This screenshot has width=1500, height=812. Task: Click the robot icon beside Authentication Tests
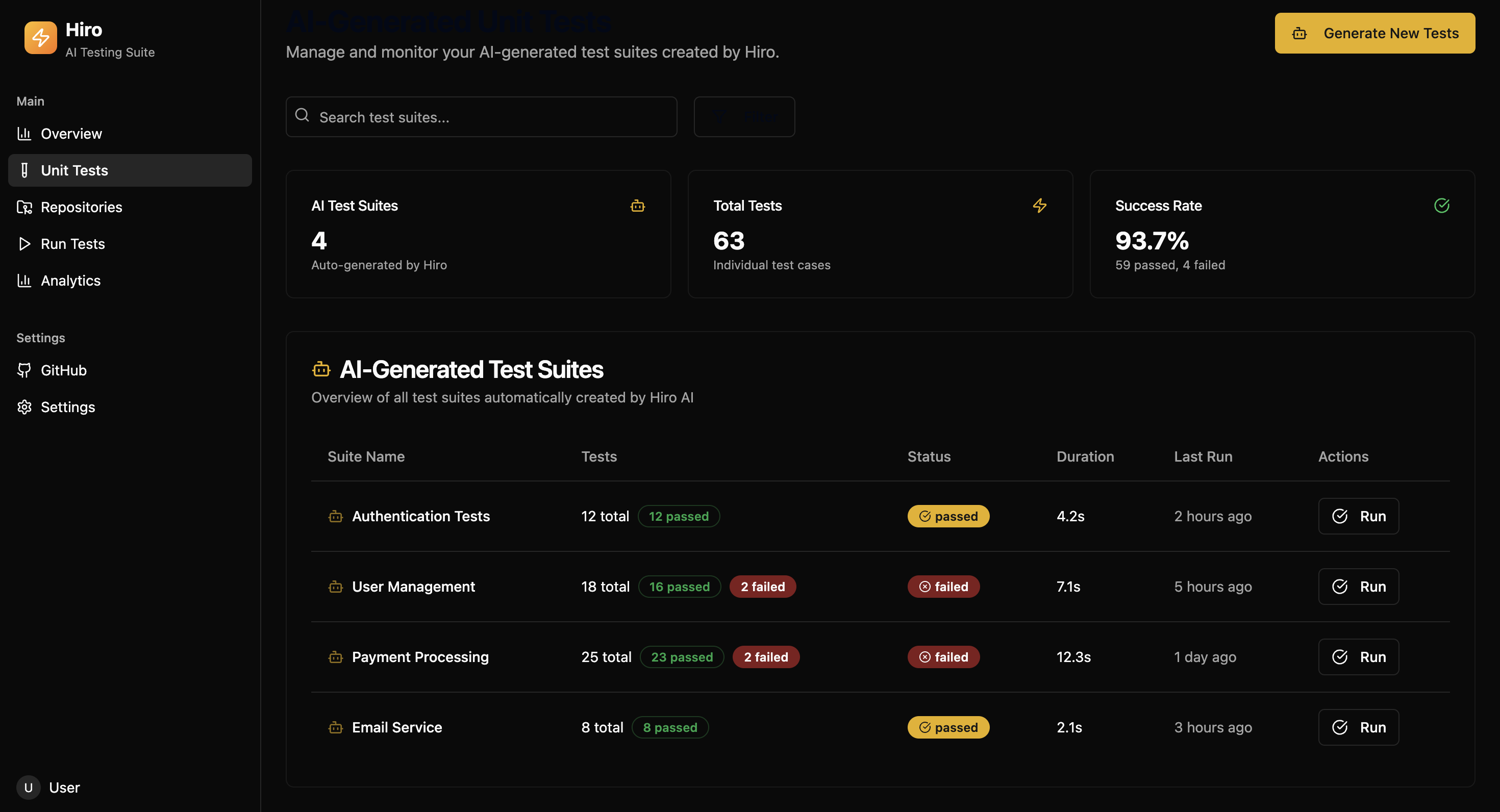tap(335, 516)
